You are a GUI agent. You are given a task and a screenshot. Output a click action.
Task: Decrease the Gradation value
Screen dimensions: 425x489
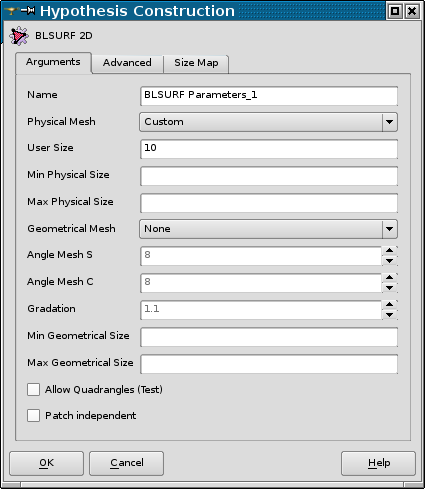pyautogui.click(x=389, y=315)
